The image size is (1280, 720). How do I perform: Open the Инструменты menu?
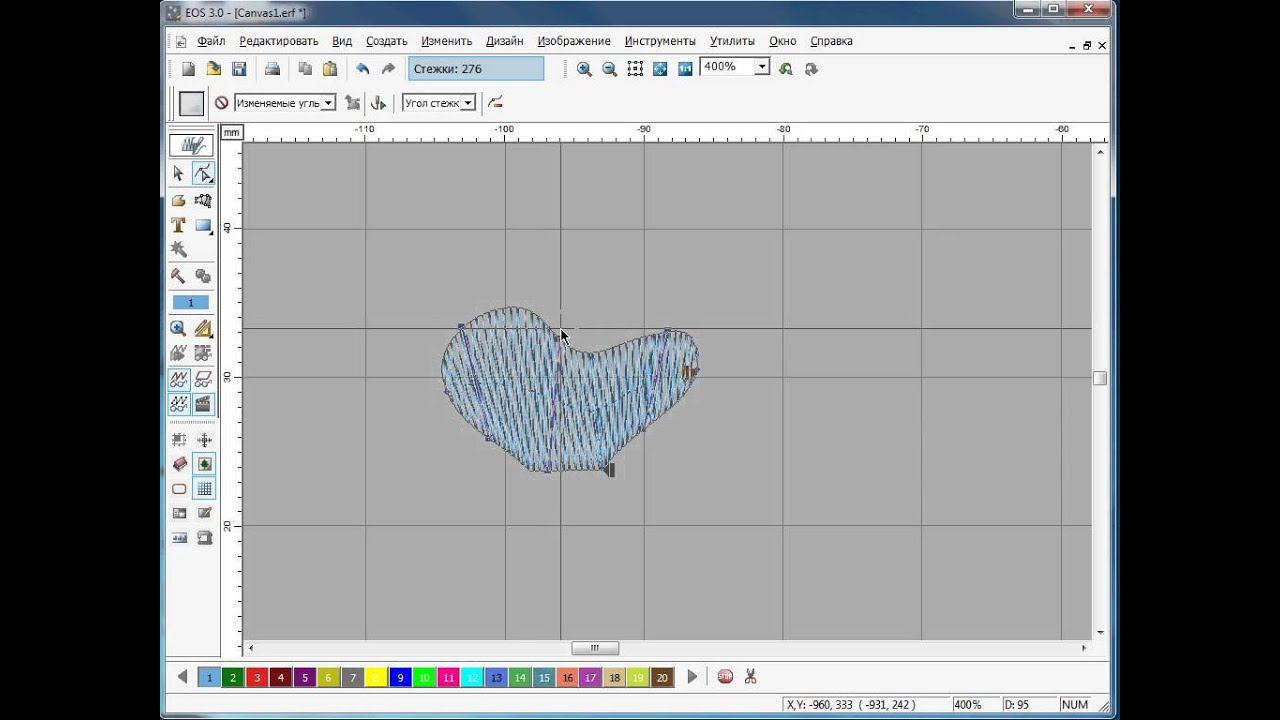(x=659, y=41)
